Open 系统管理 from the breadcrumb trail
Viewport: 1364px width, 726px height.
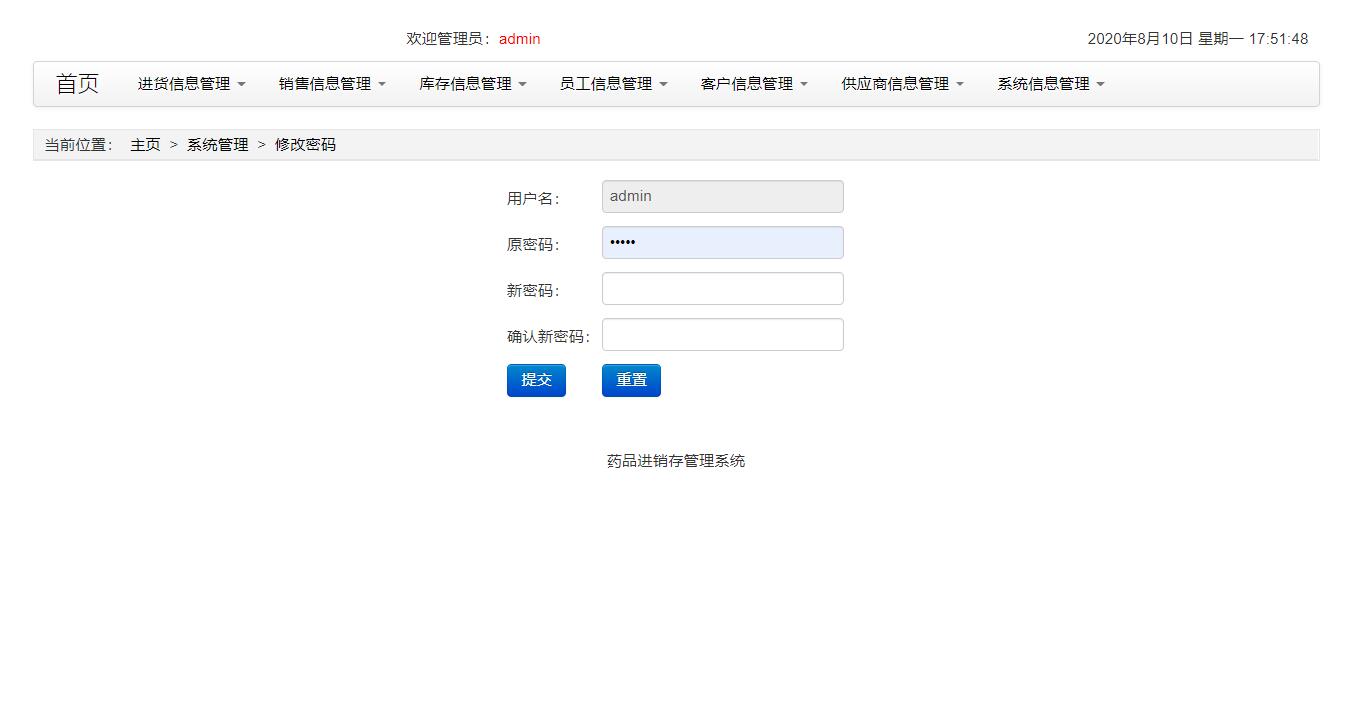(x=216, y=144)
